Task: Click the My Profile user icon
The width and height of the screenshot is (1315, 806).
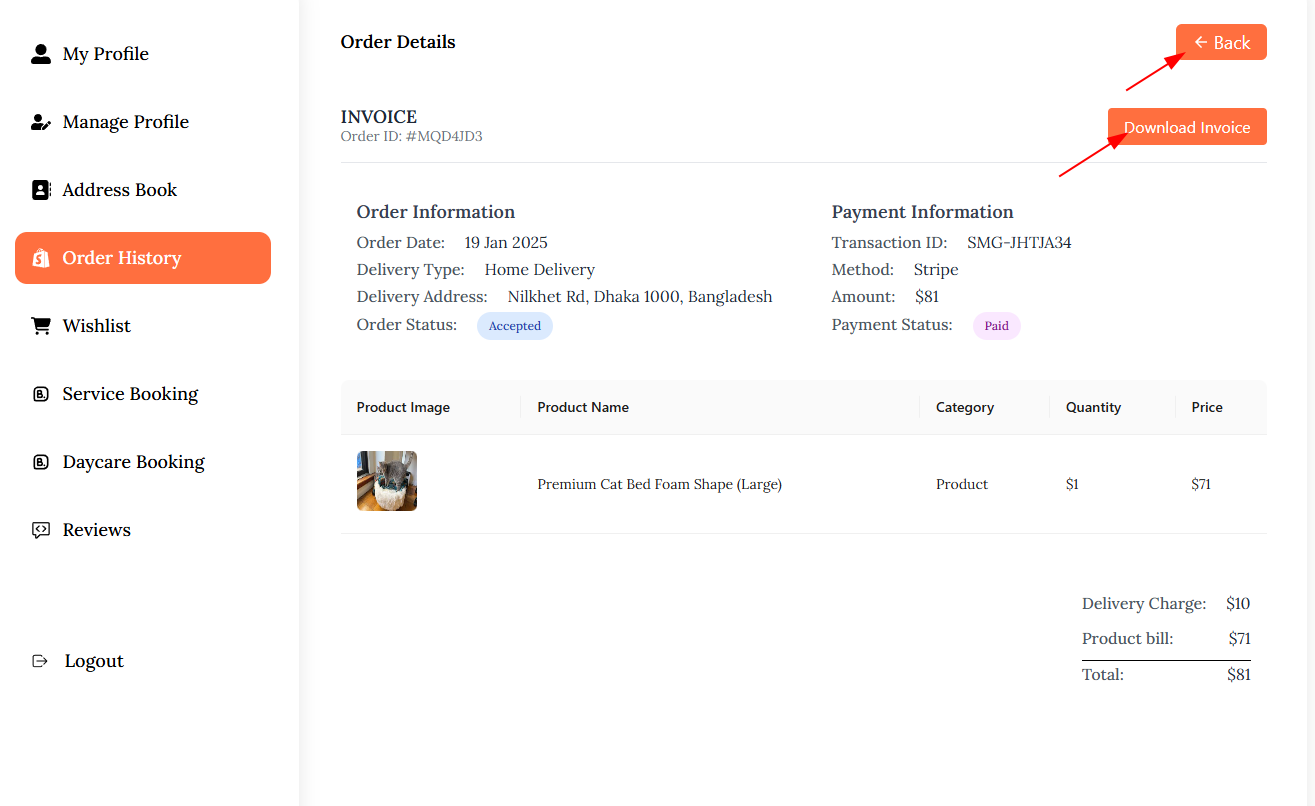Action: (x=41, y=54)
